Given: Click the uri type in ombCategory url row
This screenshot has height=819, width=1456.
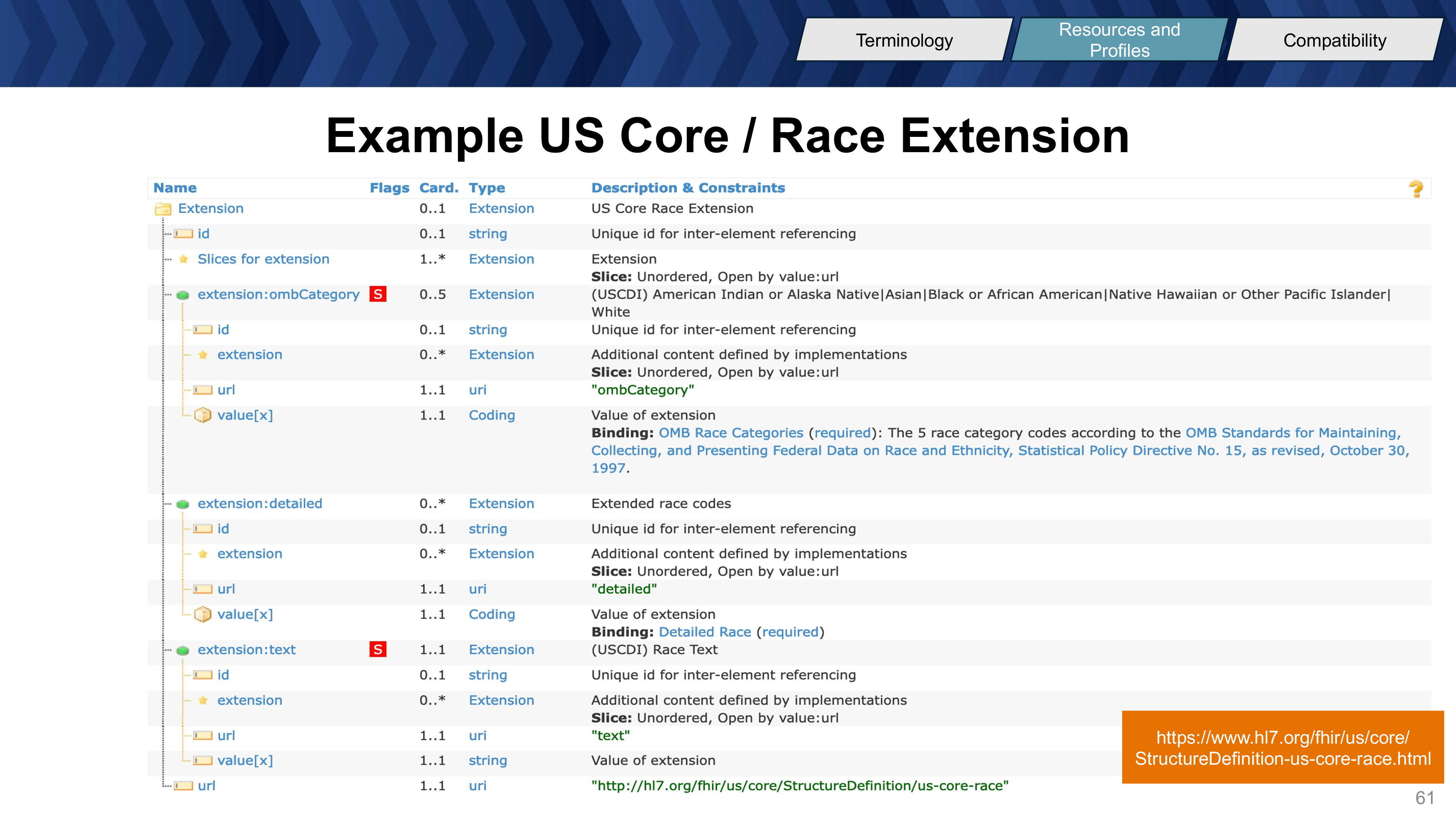Looking at the screenshot, I should (x=478, y=390).
